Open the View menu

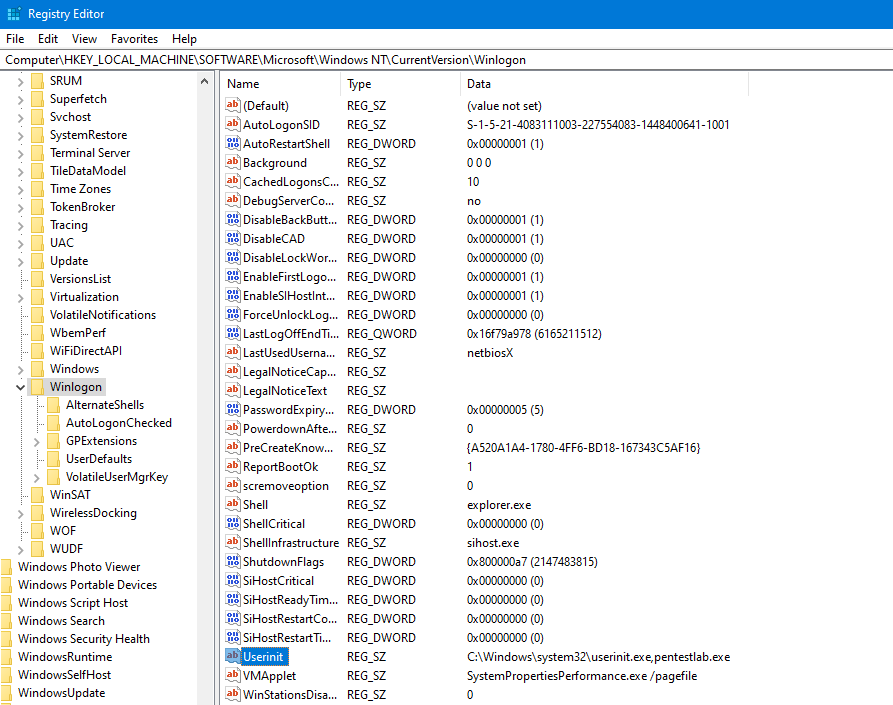[x=84, y=39]
